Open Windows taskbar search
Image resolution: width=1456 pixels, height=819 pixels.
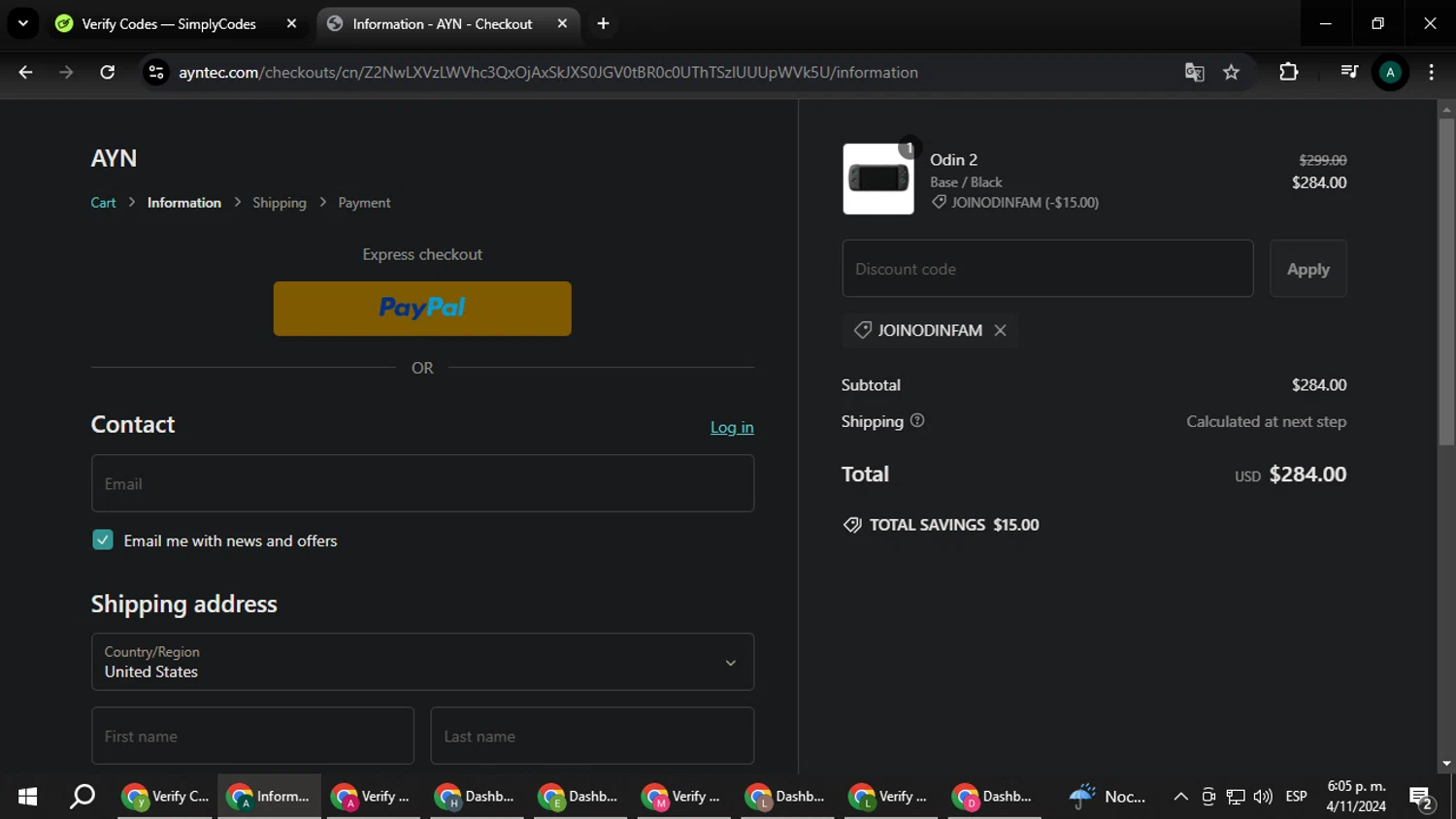point(83,797)
